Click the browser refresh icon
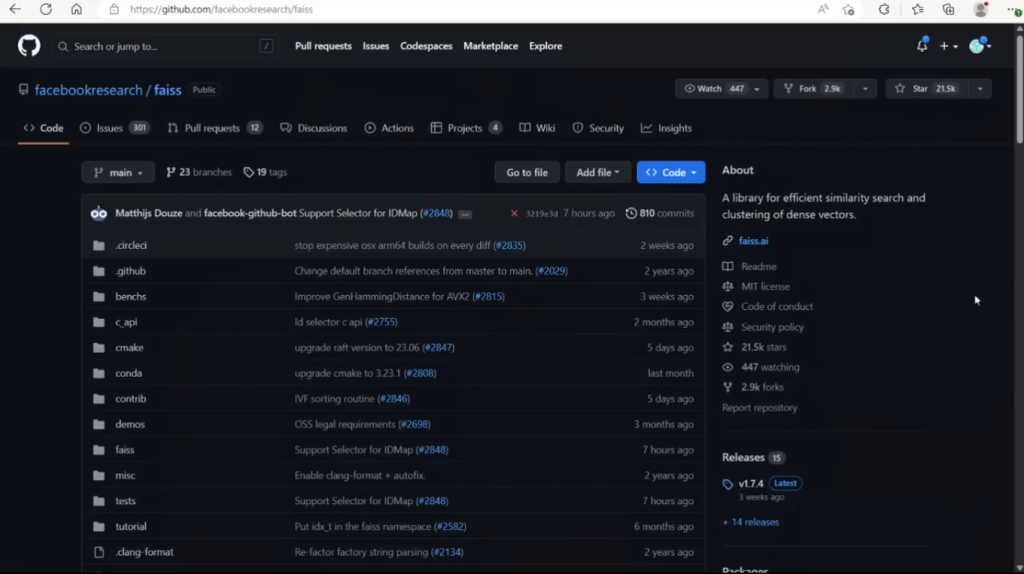The width and height of the screenshot is (1024, 574). [46, 9]
